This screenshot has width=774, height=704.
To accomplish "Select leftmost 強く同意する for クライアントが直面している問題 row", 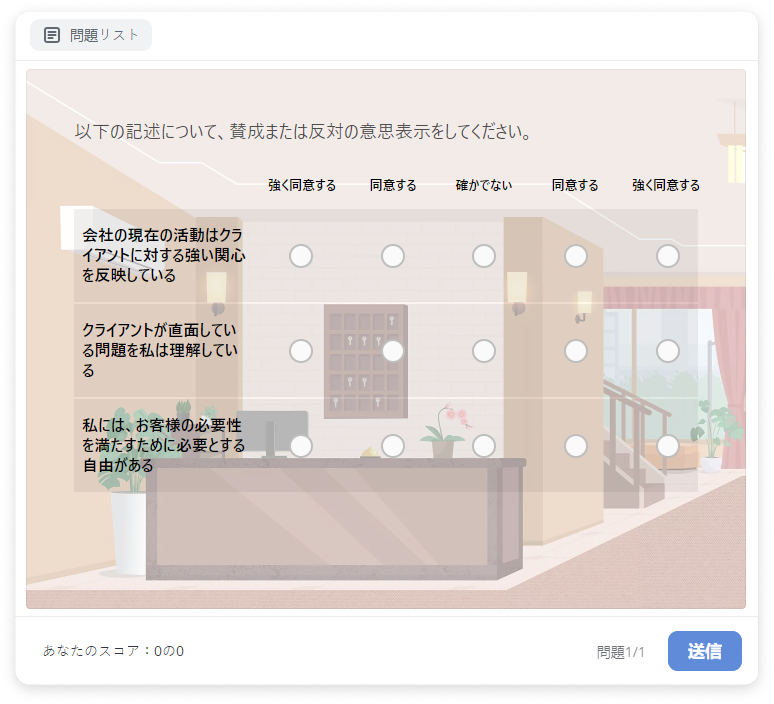I will [x=301, y=351].
